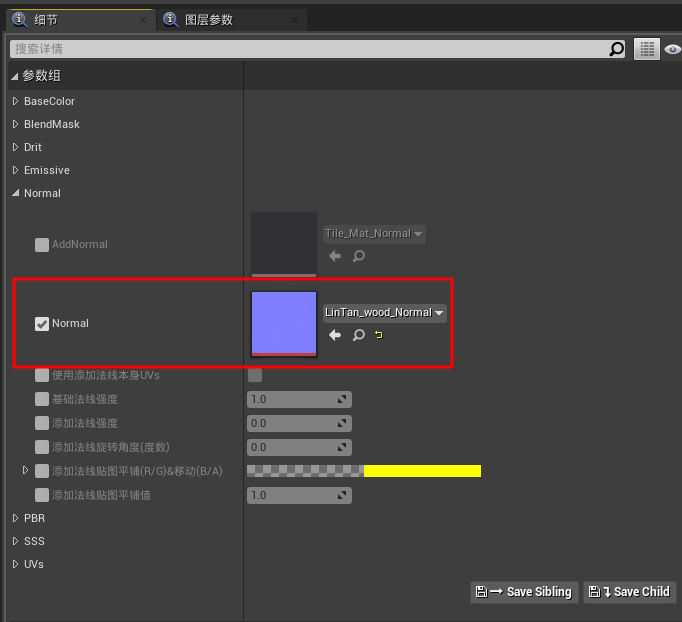Use selected asset arrow for LinTan_wood_Normal
The image size is (682, 622).
point(335,335)
